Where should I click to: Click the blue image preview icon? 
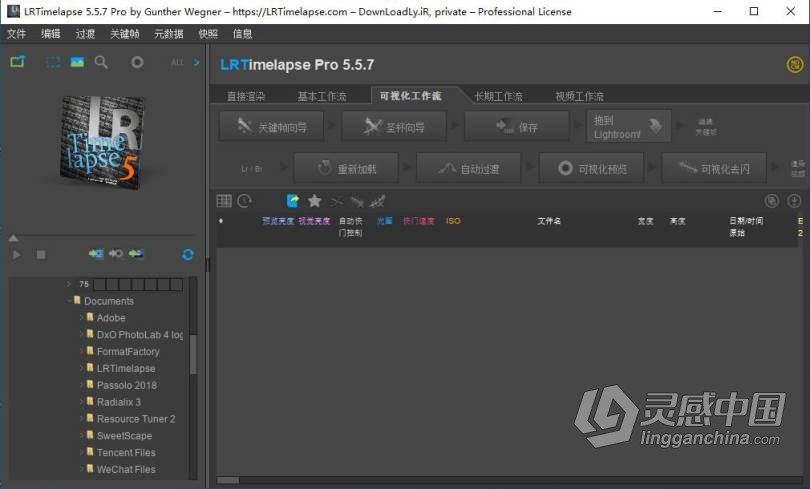click(77, 62)
